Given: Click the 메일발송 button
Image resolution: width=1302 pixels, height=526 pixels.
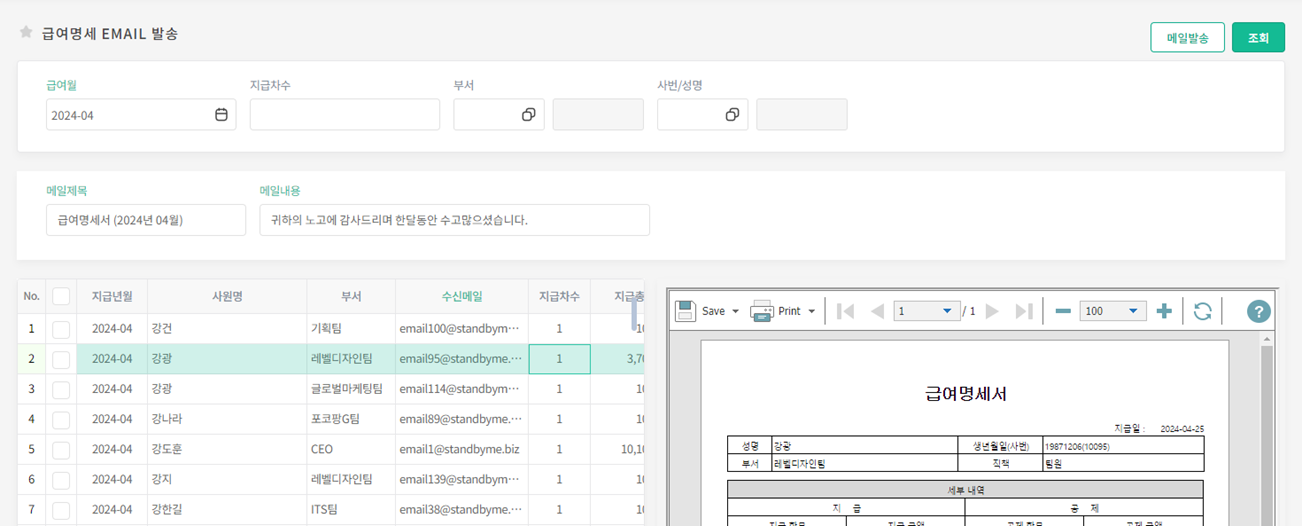Looking at the screenshot, I should (1187, 38).
